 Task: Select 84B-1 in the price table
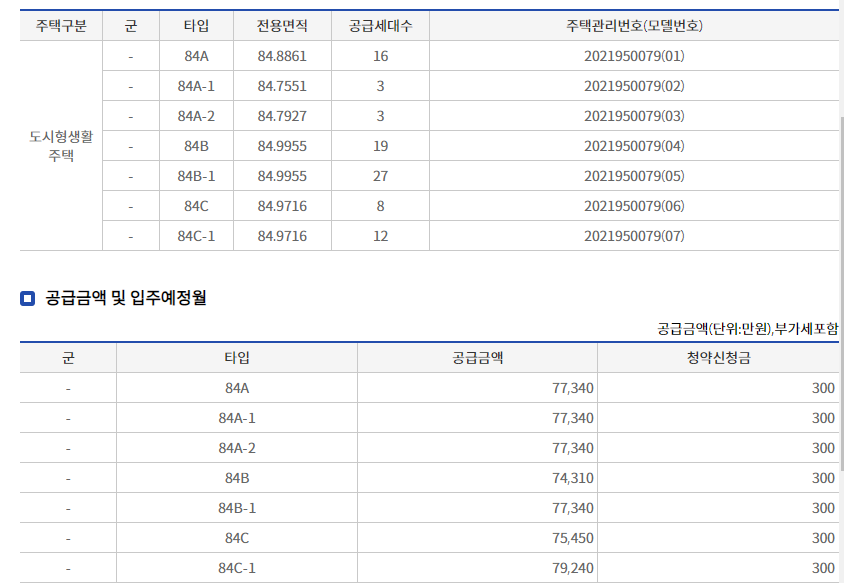pos(237,508)
